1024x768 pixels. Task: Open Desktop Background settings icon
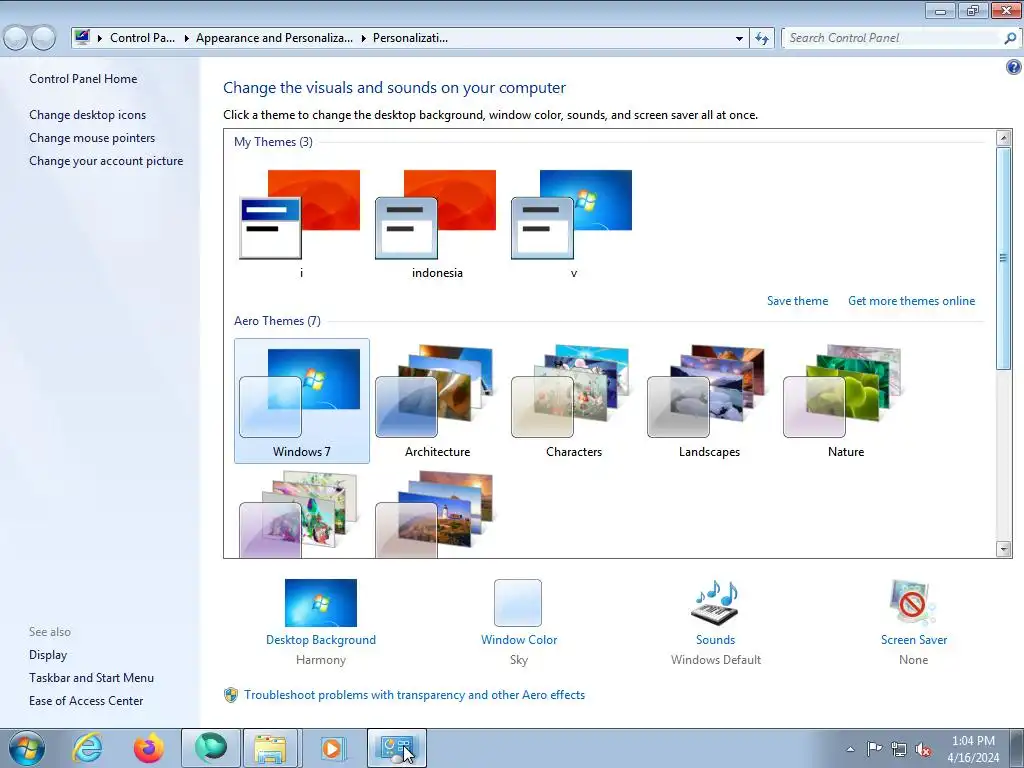click(x=321, y=603)
